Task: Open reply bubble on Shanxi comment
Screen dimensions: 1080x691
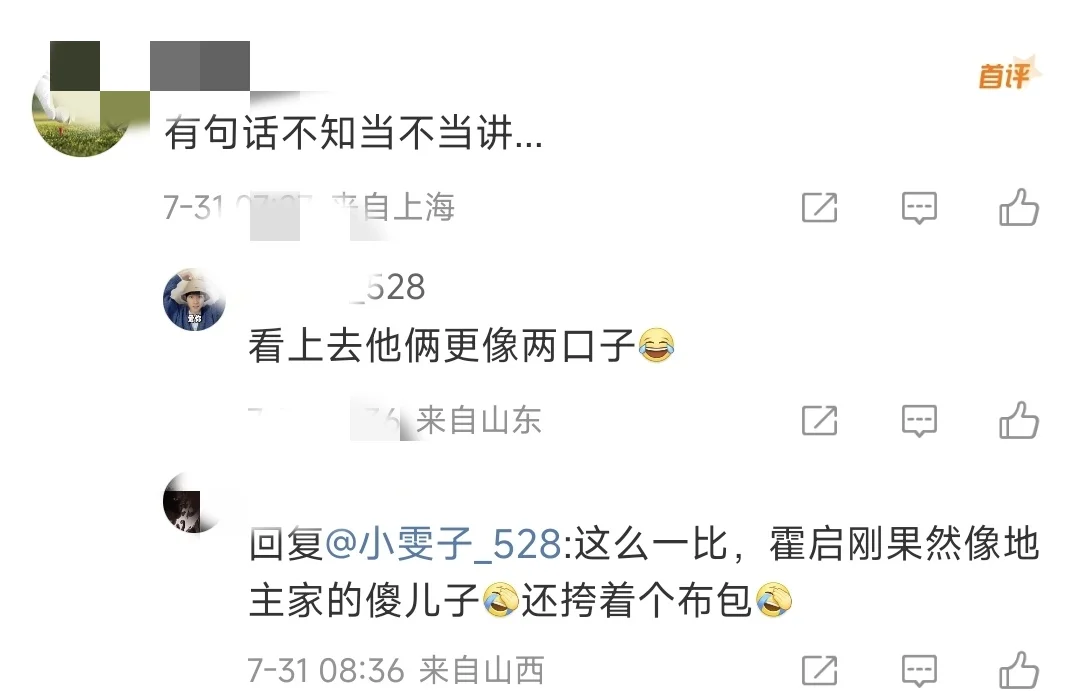Action: click(920, 670)
